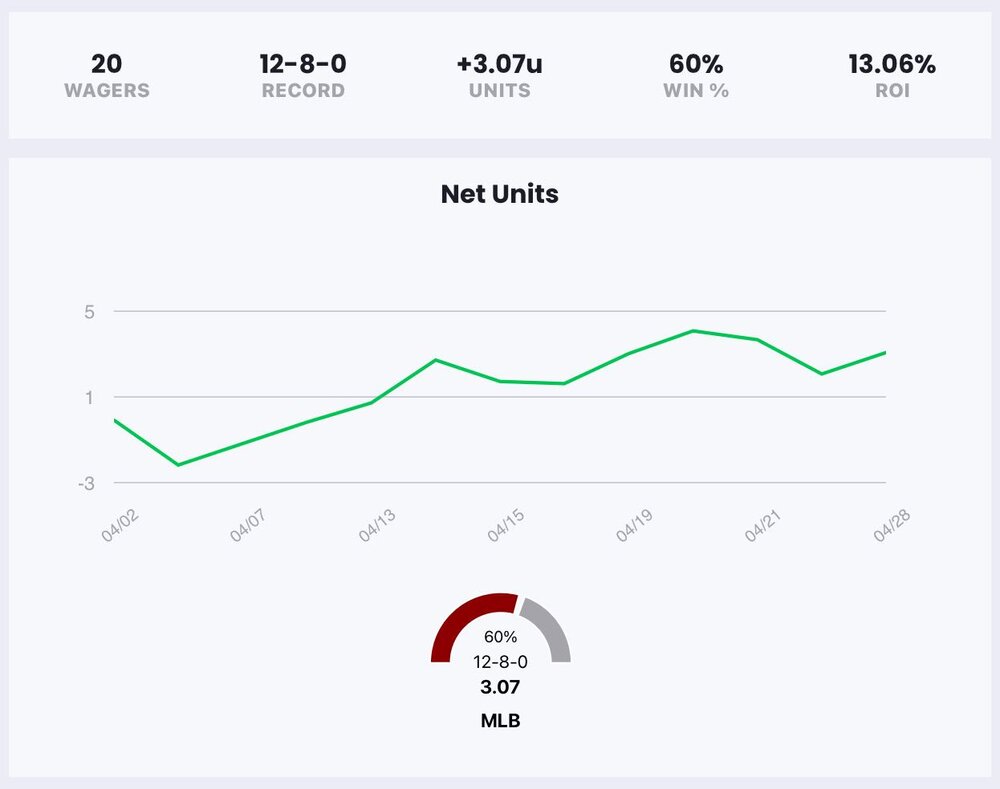Click the 13.06% ROI stat
Screen dimensions: 1000x789
pos(892,76)
